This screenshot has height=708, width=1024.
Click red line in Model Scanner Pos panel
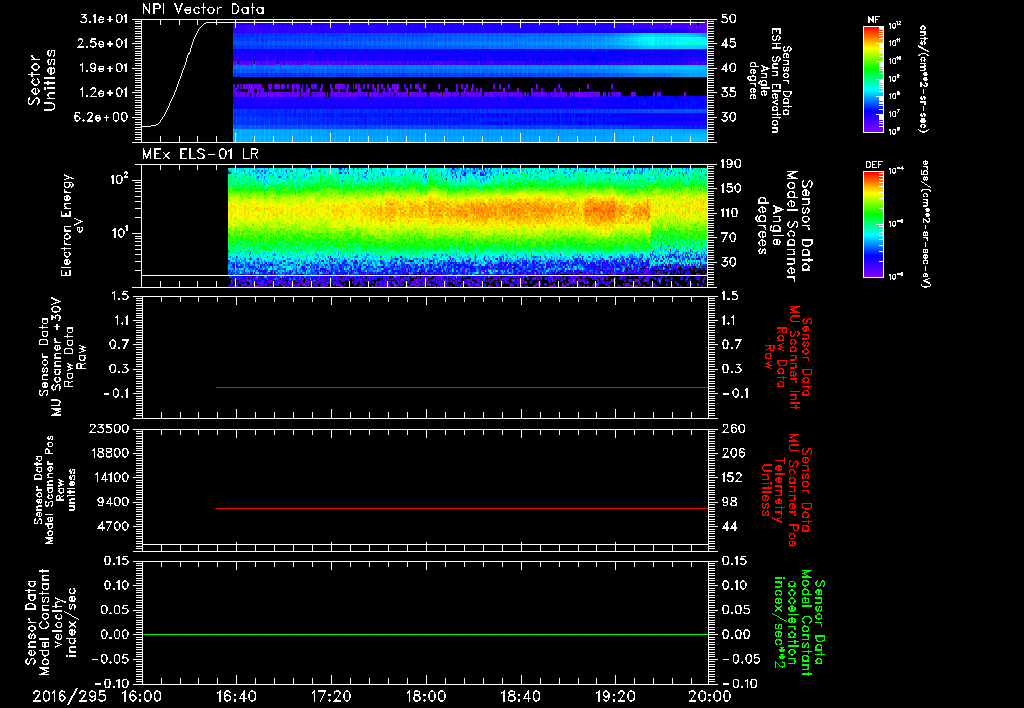click(x=462, y=508)
